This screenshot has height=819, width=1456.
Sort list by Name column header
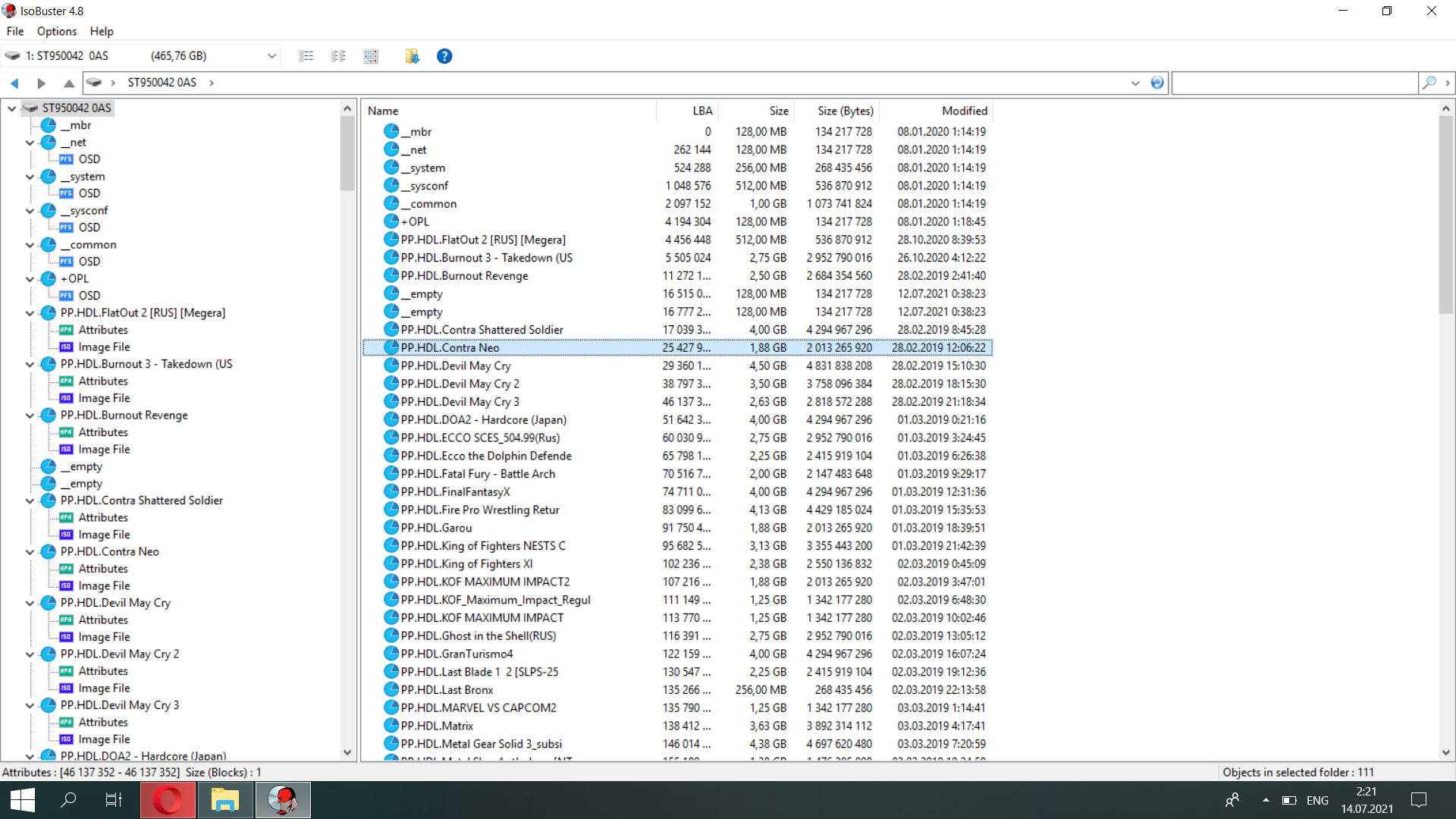tap(510, 111)
